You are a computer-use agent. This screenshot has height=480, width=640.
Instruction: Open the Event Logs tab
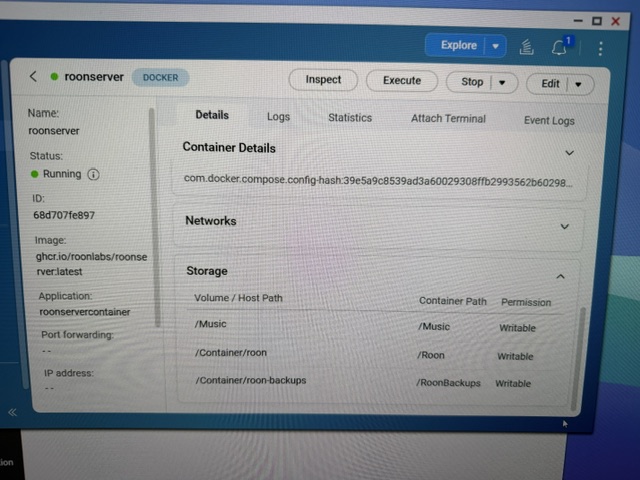coord(549,121)
